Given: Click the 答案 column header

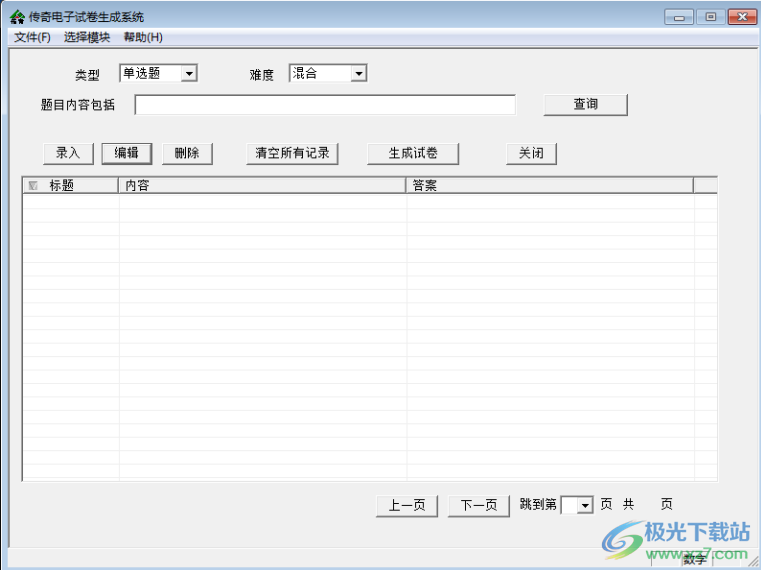Looking at the screenshot, I should (549, 185).
